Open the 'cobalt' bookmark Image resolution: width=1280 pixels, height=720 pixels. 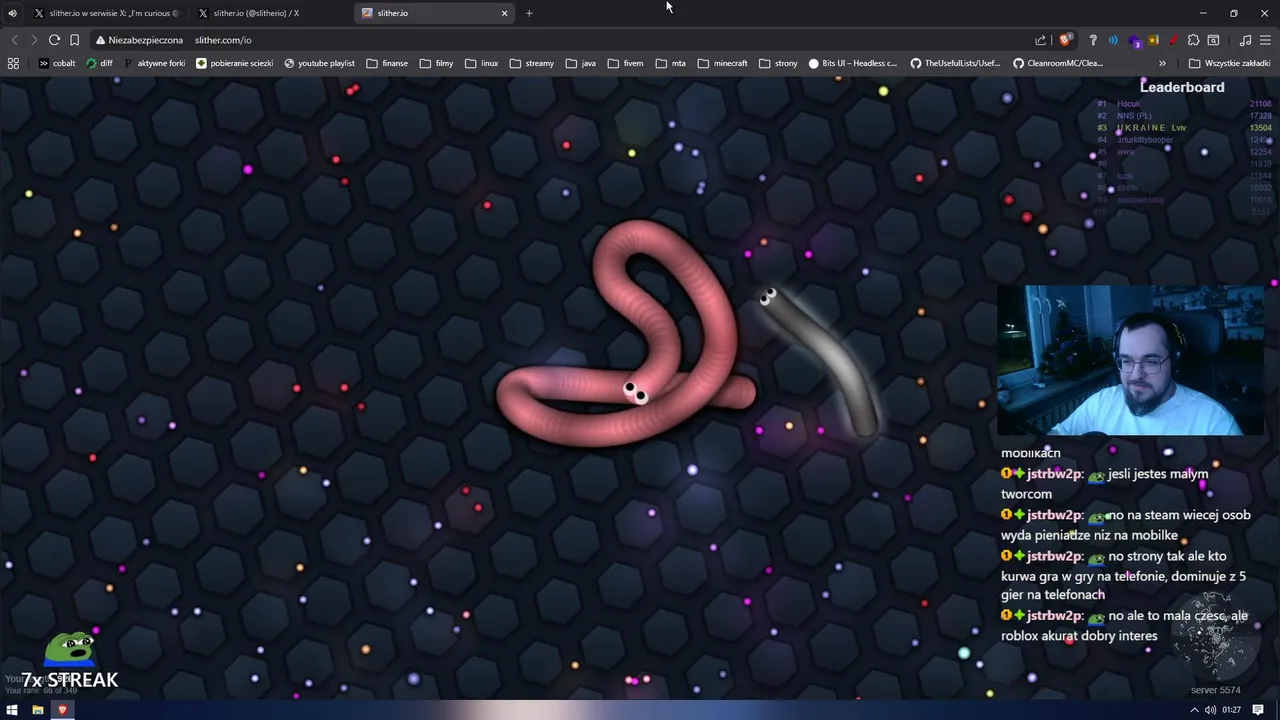(57, 63)
